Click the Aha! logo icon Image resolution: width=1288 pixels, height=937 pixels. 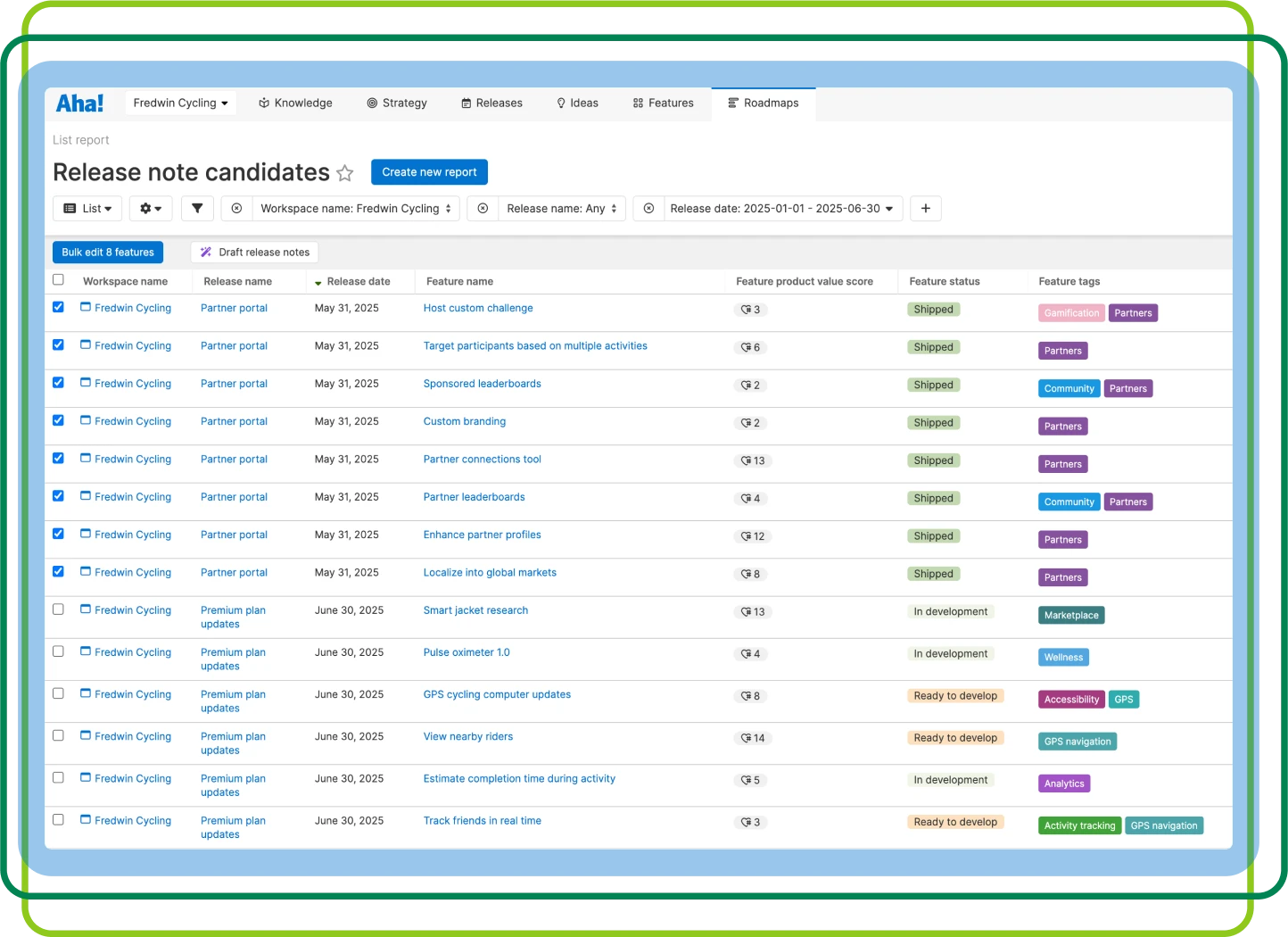pos(79,104)
